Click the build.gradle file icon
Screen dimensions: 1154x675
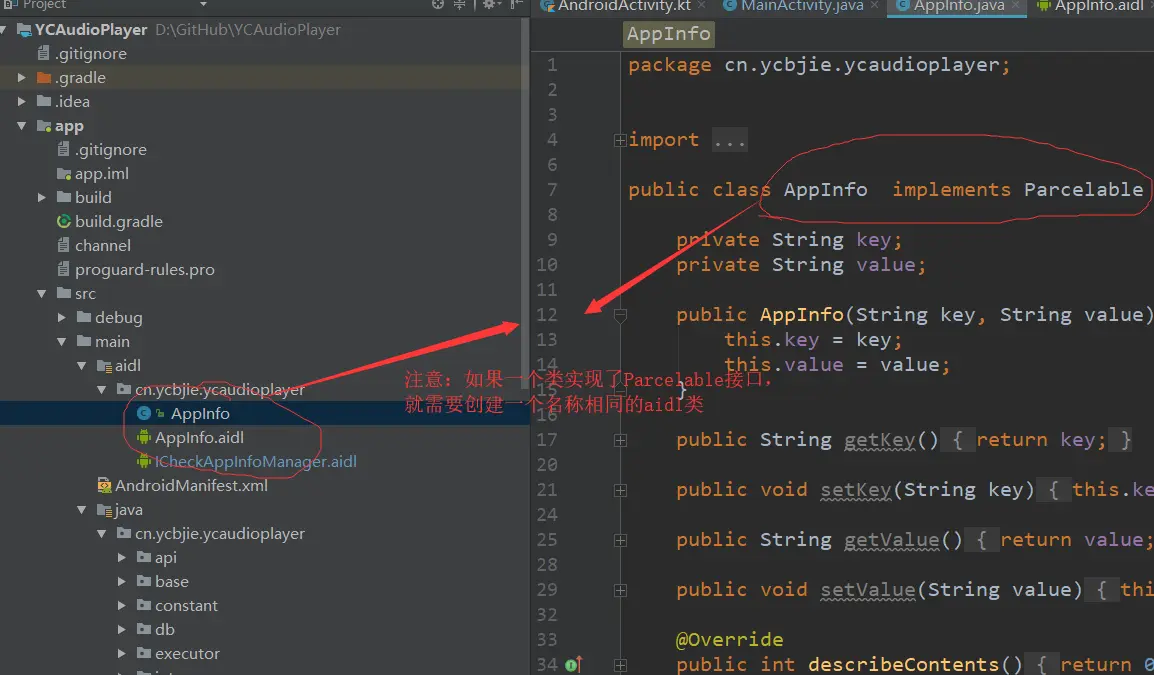(64, 221)
